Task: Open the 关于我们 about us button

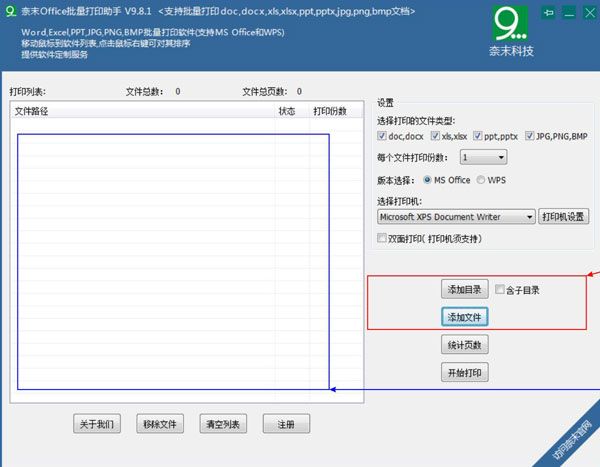Action: coord(97,424)
